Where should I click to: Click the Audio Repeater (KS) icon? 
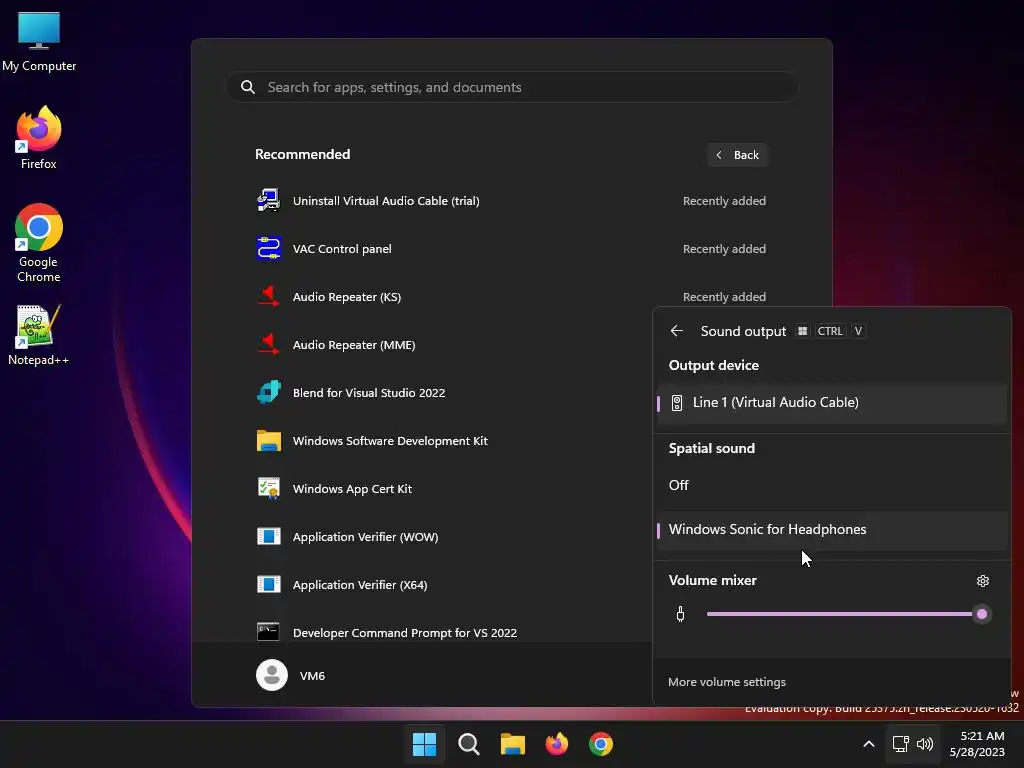268,296
